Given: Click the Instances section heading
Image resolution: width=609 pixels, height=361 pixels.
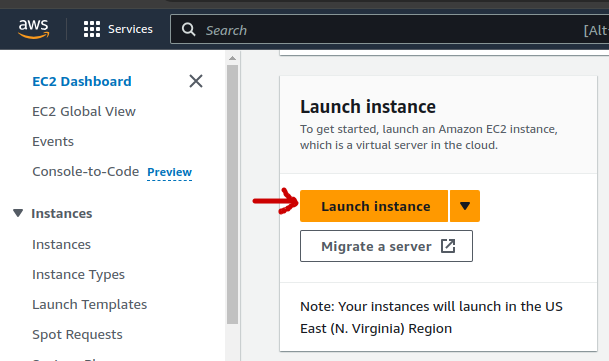Looking at the screenshot, I should coord(62,213).
